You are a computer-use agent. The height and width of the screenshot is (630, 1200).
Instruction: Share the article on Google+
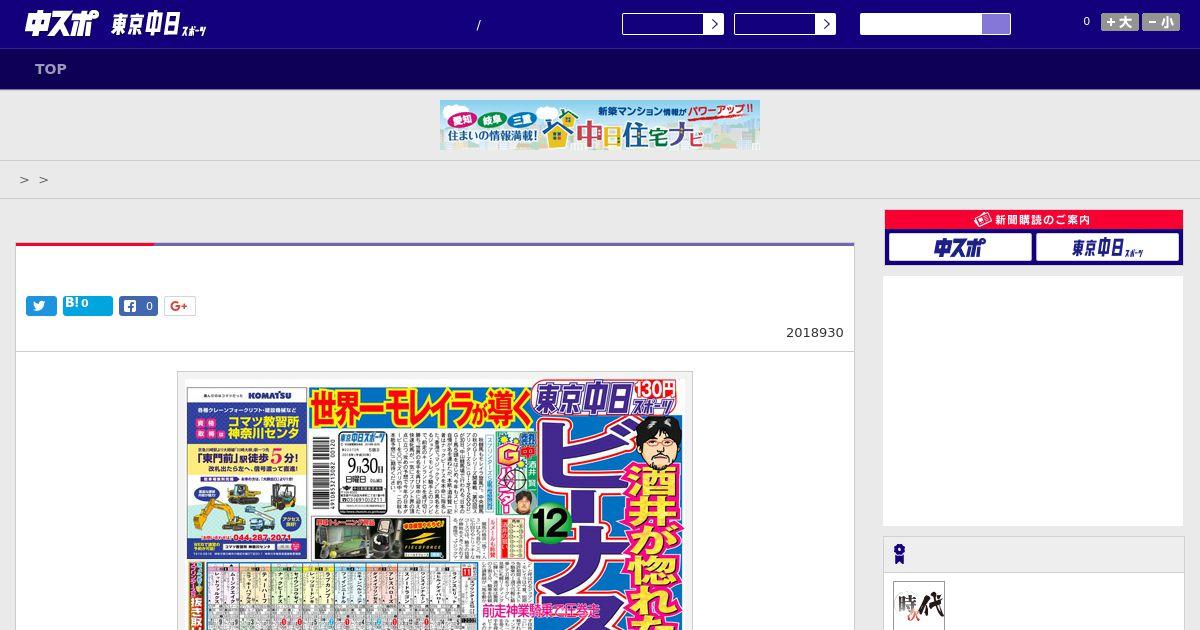(180, 306)
